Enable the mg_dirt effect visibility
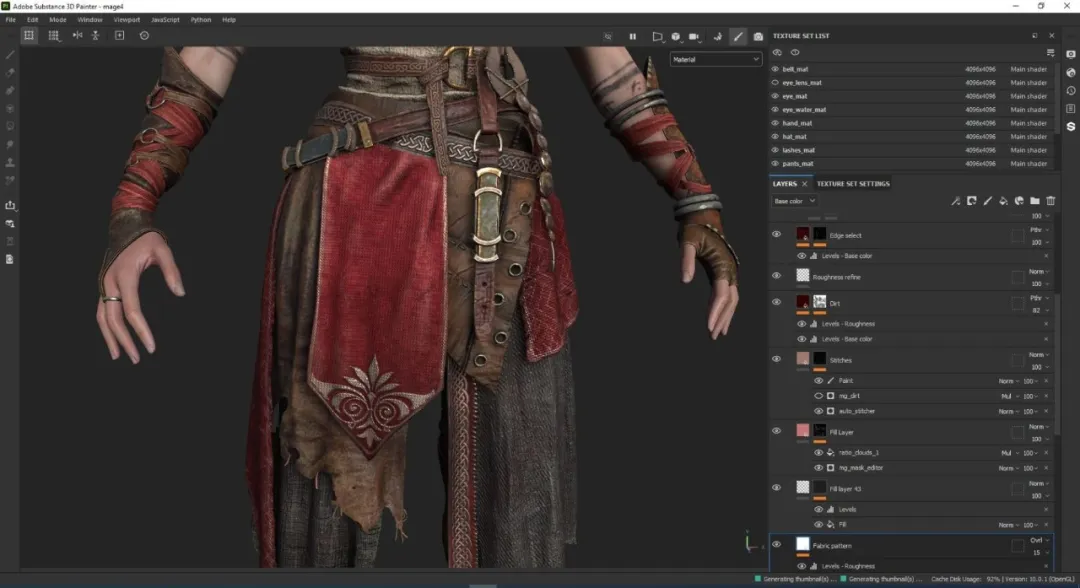The width and height of the screenshot is (1080, 588). [818, 396]
